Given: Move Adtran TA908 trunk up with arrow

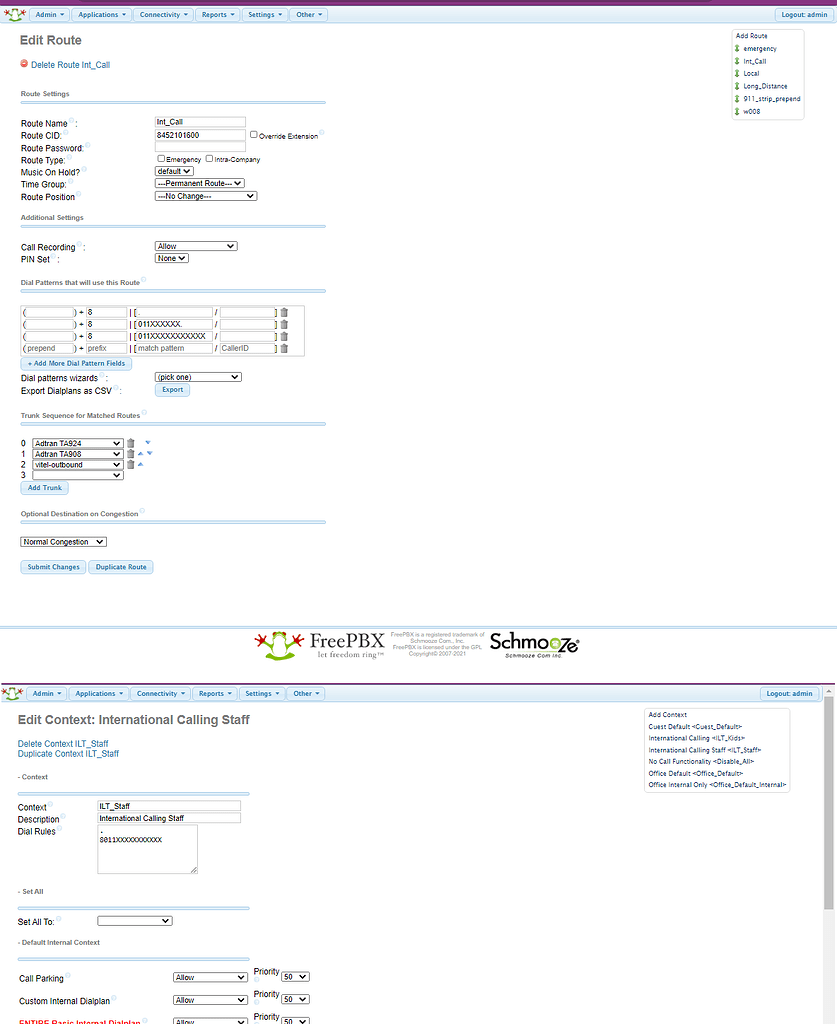Looking at the screenshot, I should (140, 453).
